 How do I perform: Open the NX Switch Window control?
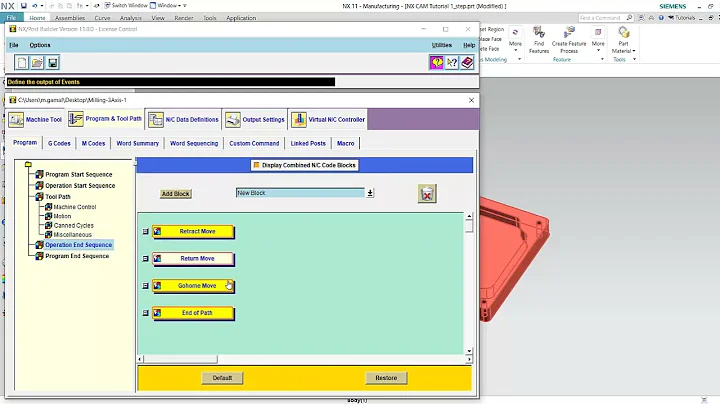click(126, 6)
